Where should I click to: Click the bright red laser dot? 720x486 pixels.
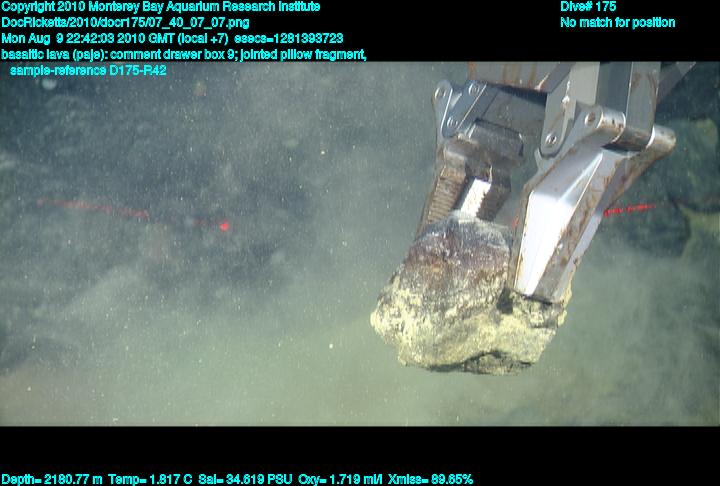click(x=224, y=226)
